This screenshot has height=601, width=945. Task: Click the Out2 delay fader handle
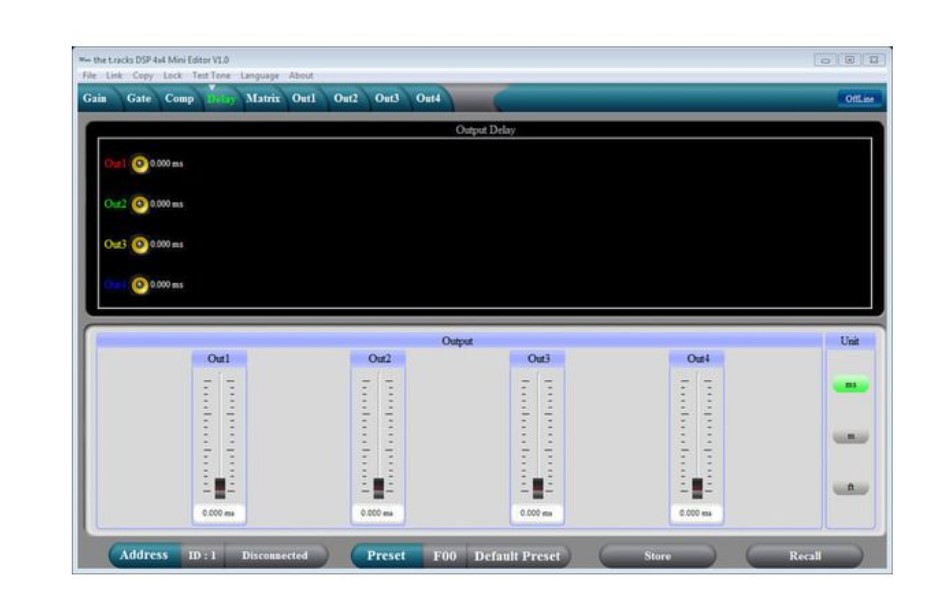[x=378, y=488]
